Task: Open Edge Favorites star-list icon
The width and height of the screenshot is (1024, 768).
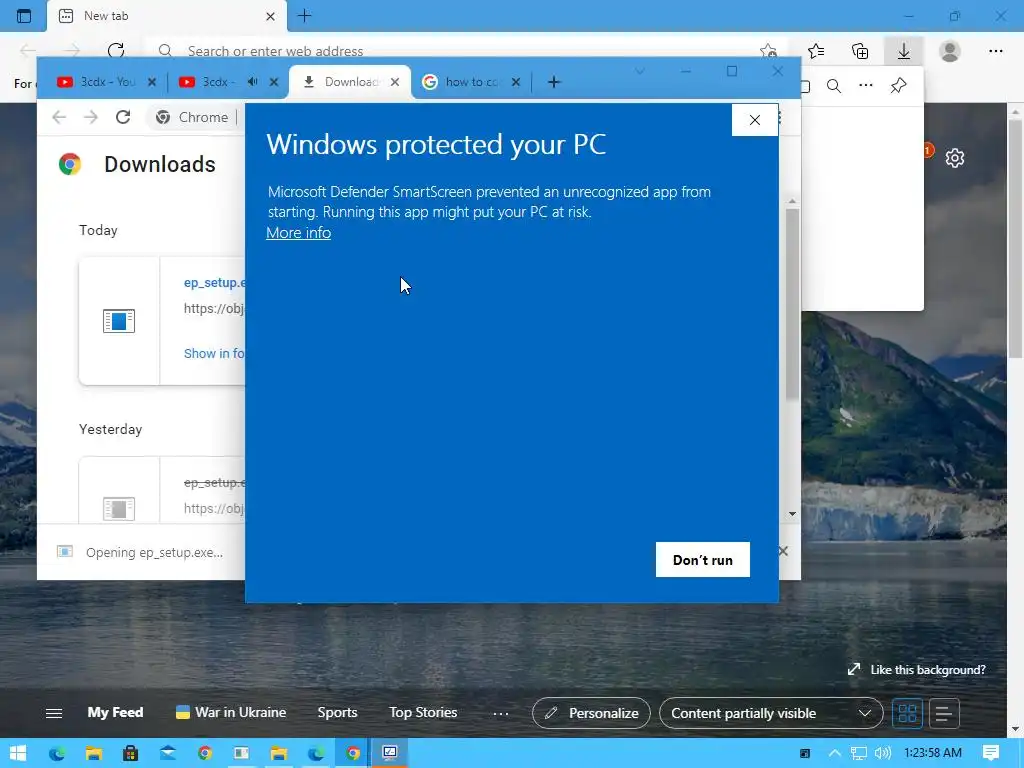Action: 816,51
